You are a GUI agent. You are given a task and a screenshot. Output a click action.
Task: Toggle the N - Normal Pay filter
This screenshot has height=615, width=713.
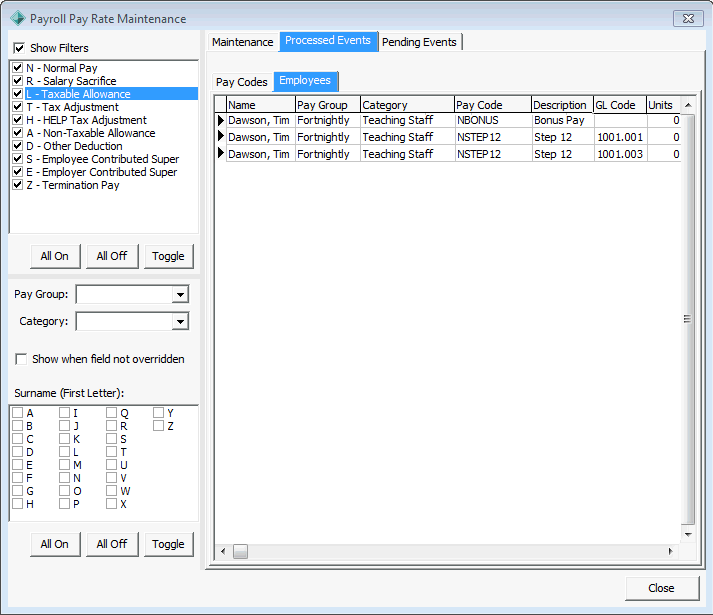pos(17,68)
